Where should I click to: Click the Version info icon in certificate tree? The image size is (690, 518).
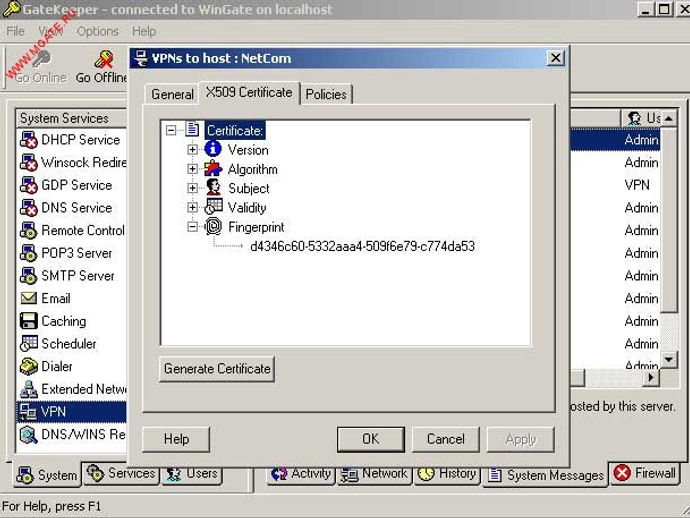coord(213,149)
